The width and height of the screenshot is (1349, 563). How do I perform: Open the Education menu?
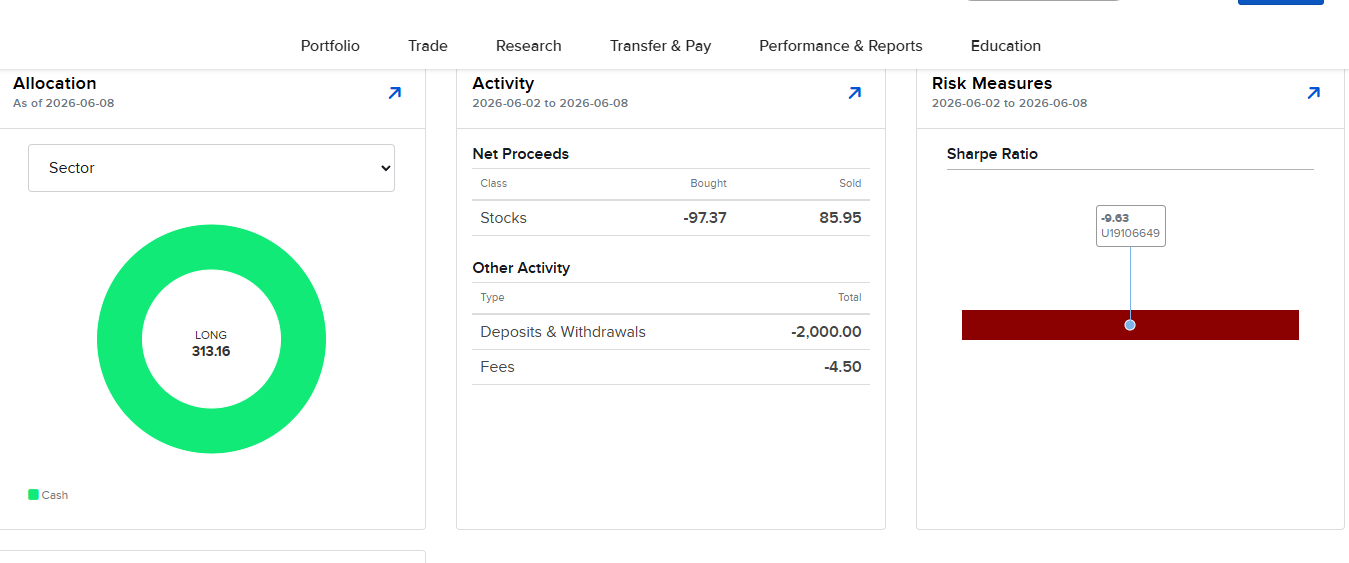click(x=1006, y=46)
